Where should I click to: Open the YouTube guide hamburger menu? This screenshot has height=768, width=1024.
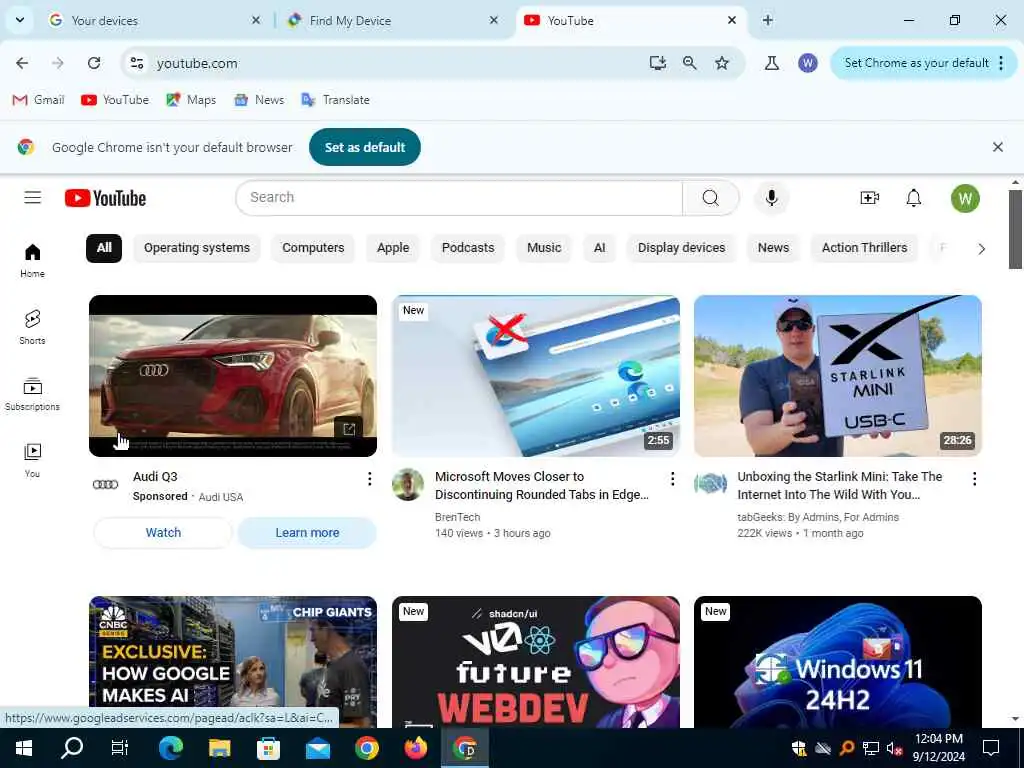point(33,197)
